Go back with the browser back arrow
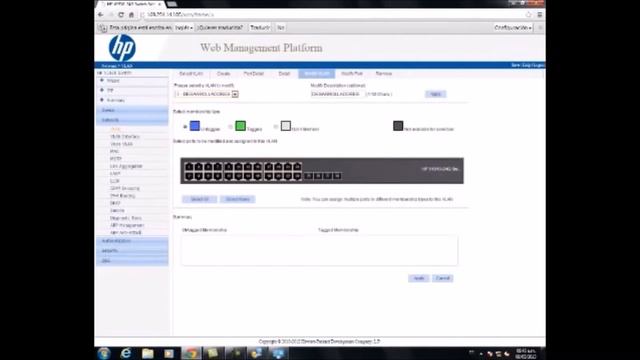 (100, 15)
